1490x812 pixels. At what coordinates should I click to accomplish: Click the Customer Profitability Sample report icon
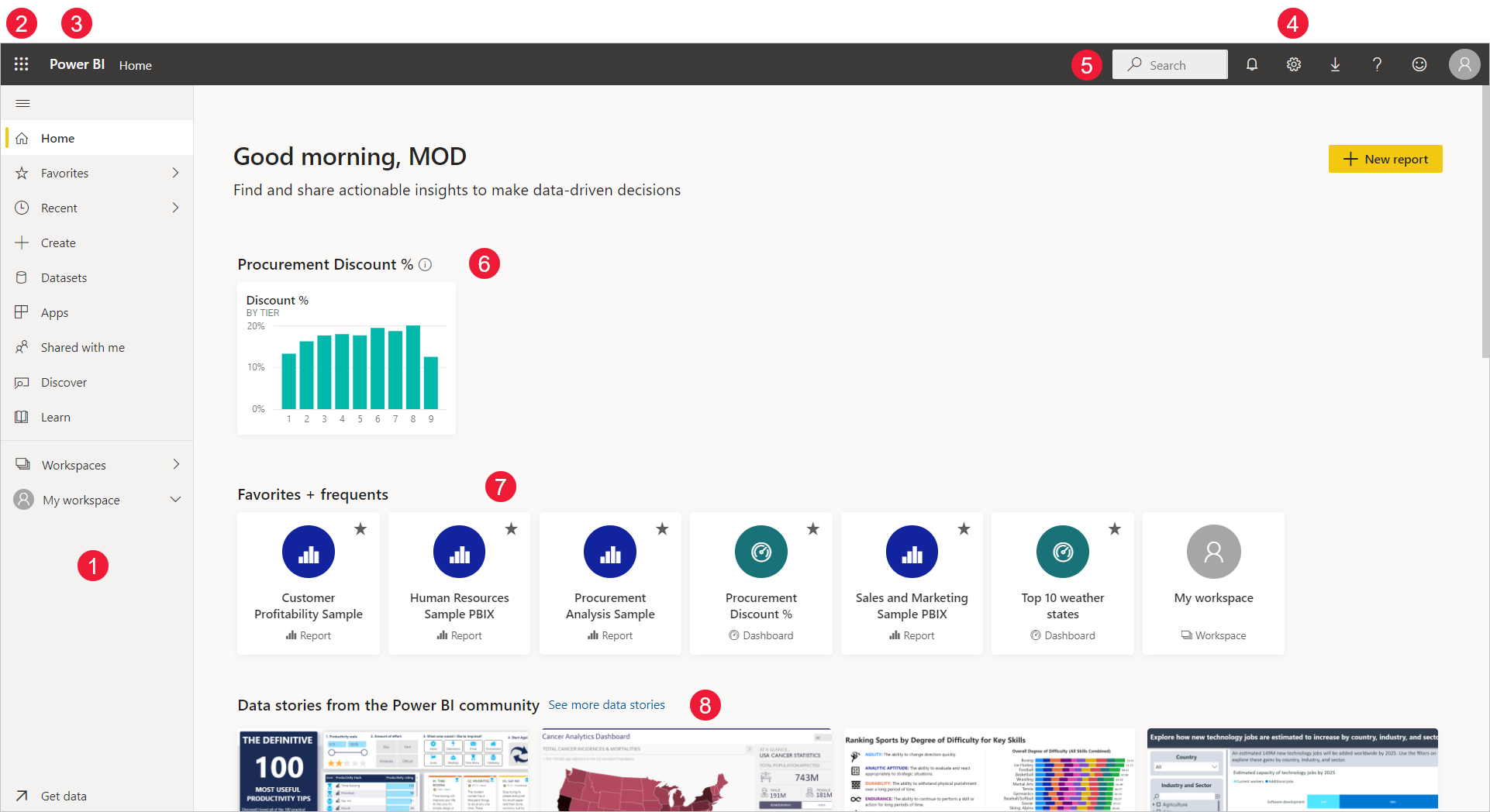pyautogui.click(x=309, y=552)
